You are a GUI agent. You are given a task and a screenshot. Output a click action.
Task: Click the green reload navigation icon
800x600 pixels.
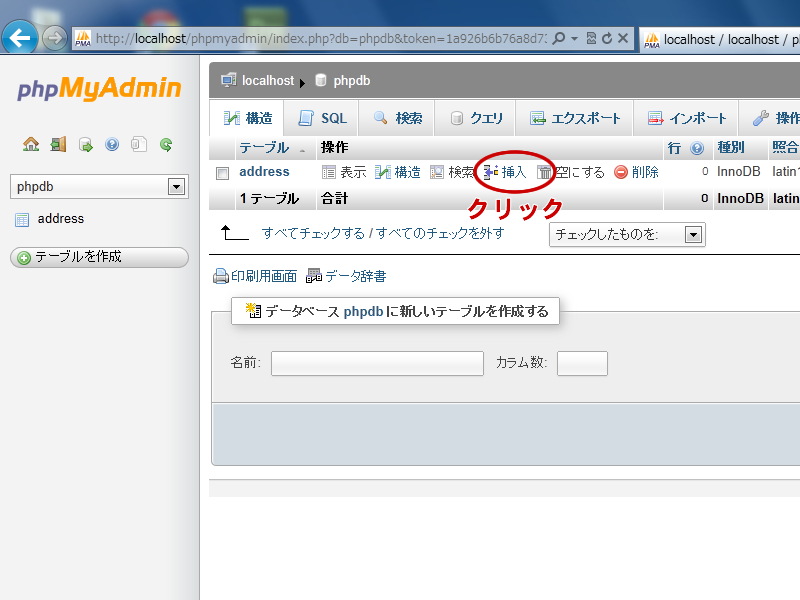(166, 144)
